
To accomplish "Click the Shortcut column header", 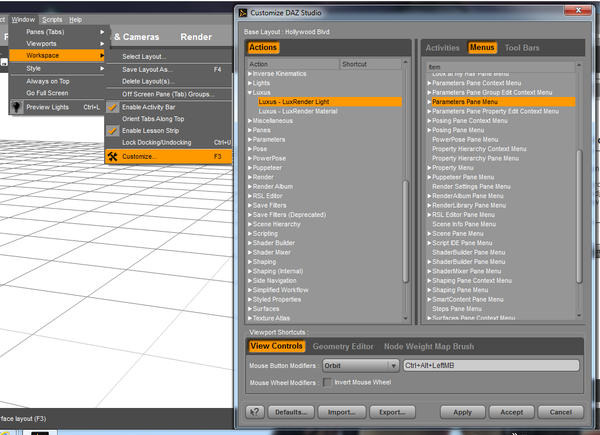I will pyautogui.click(x=370, y=64).
